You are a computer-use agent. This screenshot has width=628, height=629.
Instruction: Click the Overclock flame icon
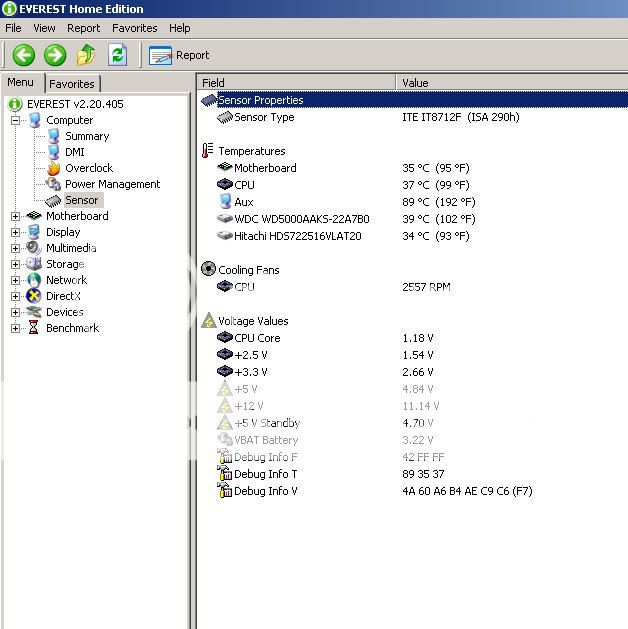(x=53, y=168)
